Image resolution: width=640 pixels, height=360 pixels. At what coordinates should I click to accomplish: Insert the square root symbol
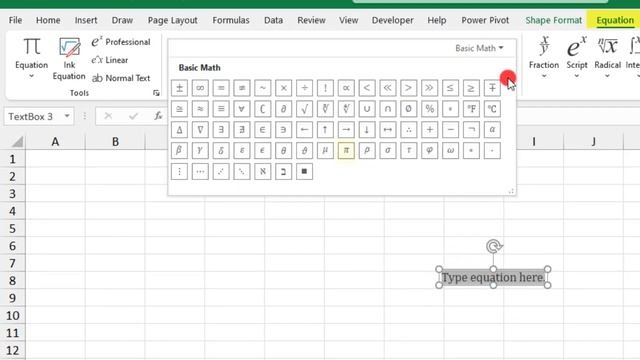pos(304,109)
